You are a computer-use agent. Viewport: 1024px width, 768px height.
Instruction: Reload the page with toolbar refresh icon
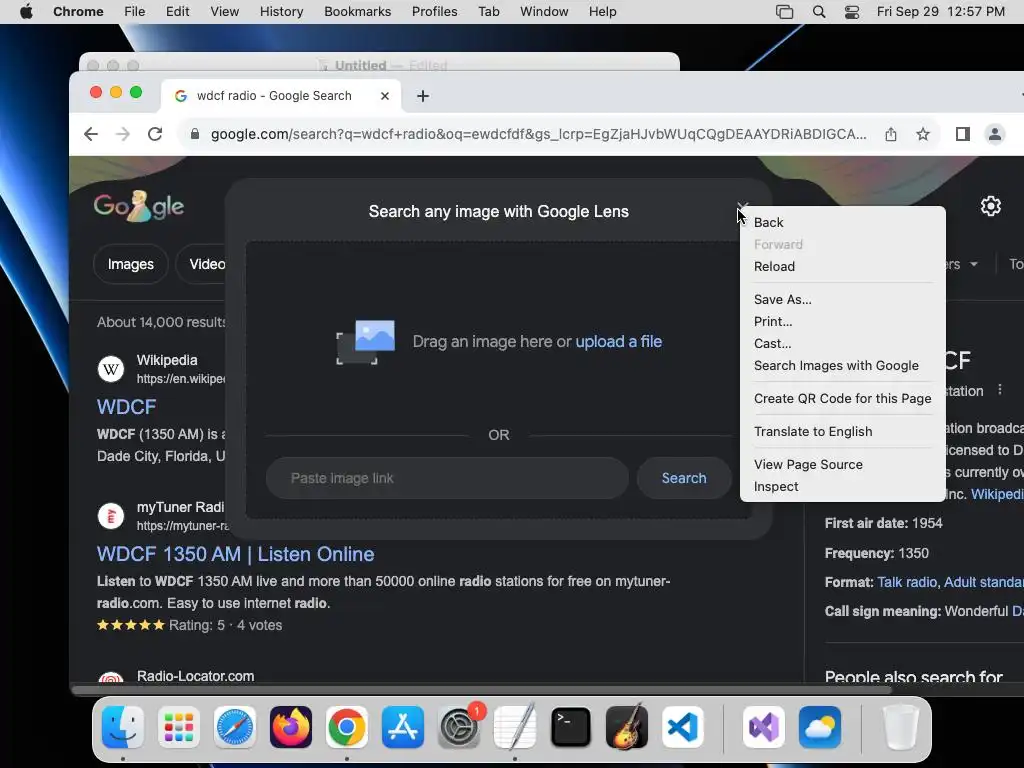(x=155, y=134)
